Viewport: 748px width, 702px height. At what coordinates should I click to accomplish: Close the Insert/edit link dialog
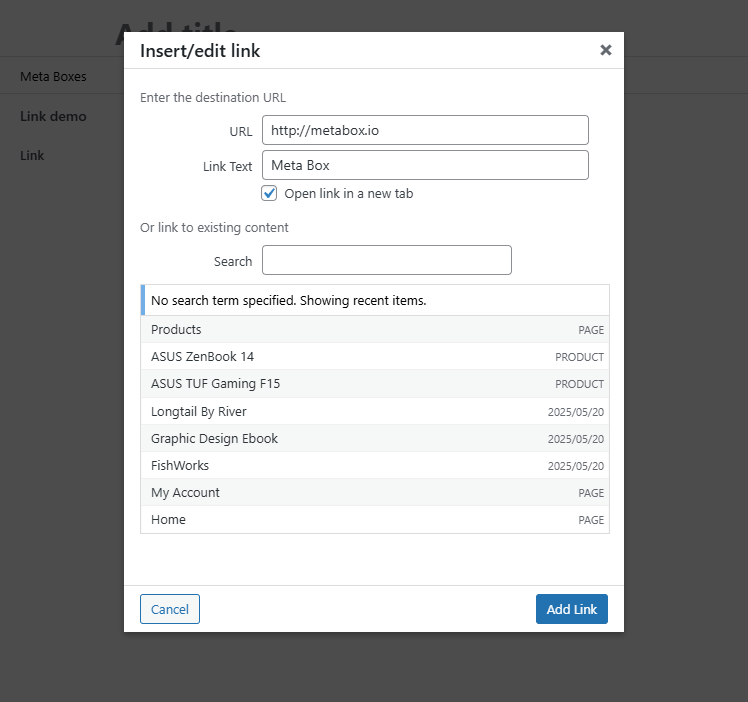[x=605, y=50]
